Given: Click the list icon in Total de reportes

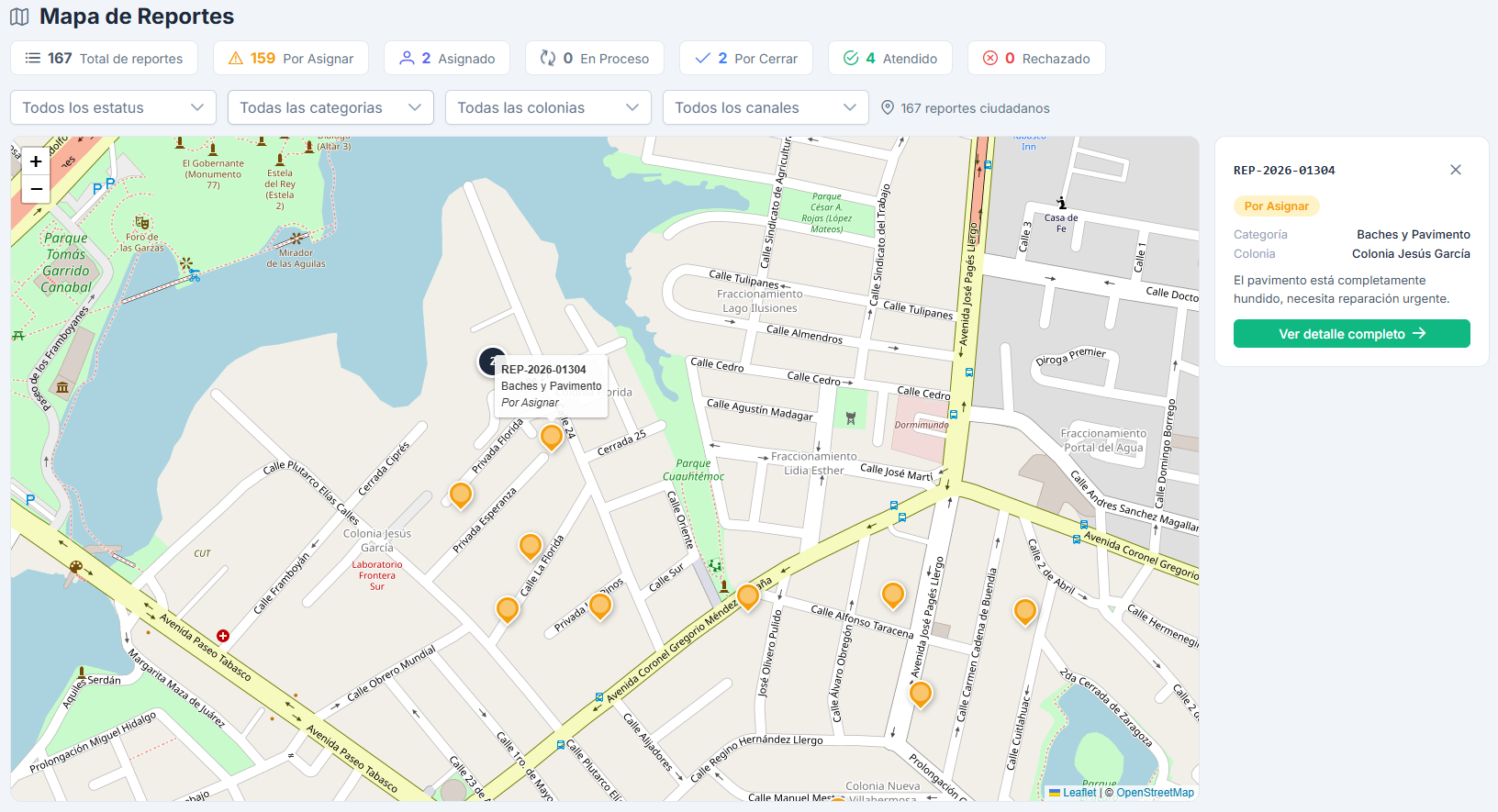Looking at the screenshot, I should 33,58.
